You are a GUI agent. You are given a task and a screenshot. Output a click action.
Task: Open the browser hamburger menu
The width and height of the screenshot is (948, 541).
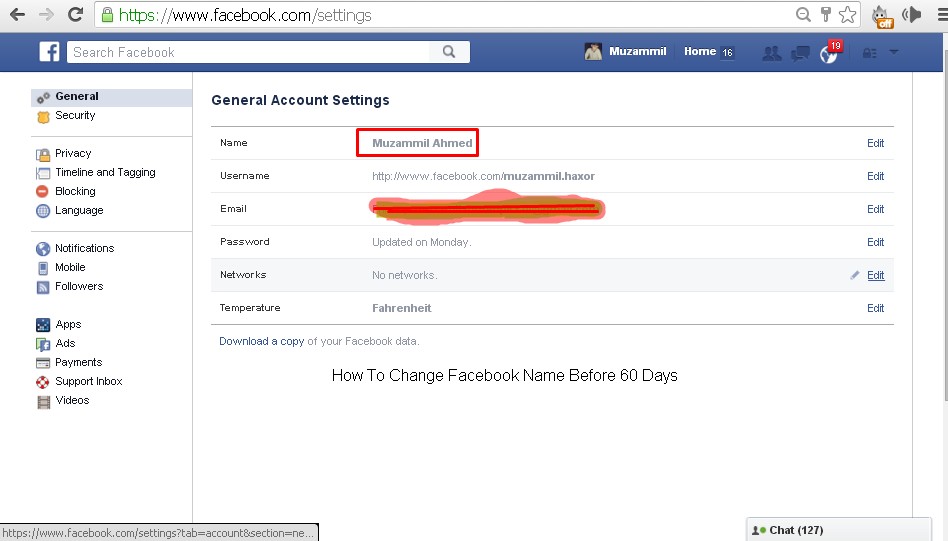pyautogui.click(x=942, y=15)
